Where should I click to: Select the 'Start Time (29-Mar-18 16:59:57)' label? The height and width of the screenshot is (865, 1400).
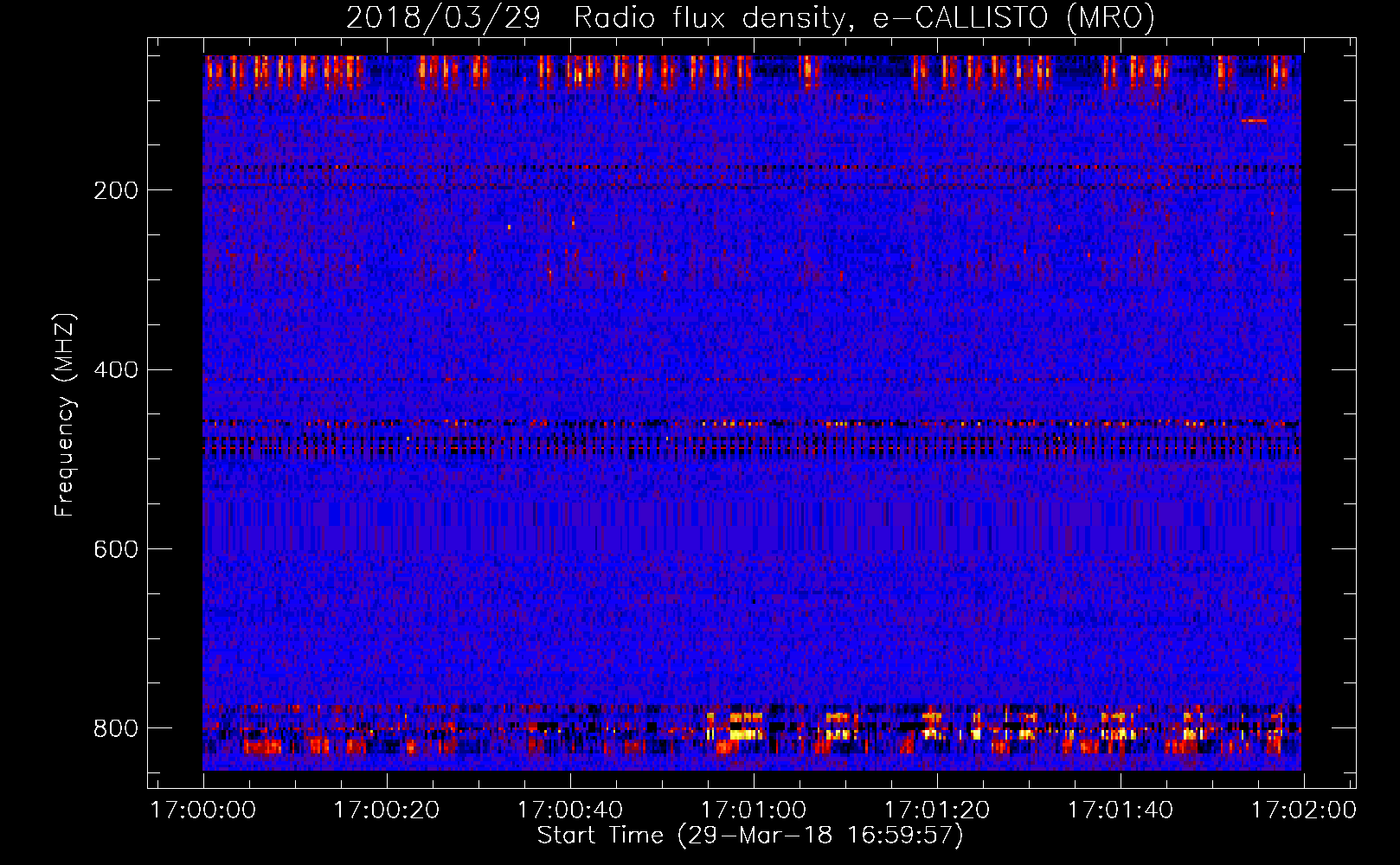750,836
